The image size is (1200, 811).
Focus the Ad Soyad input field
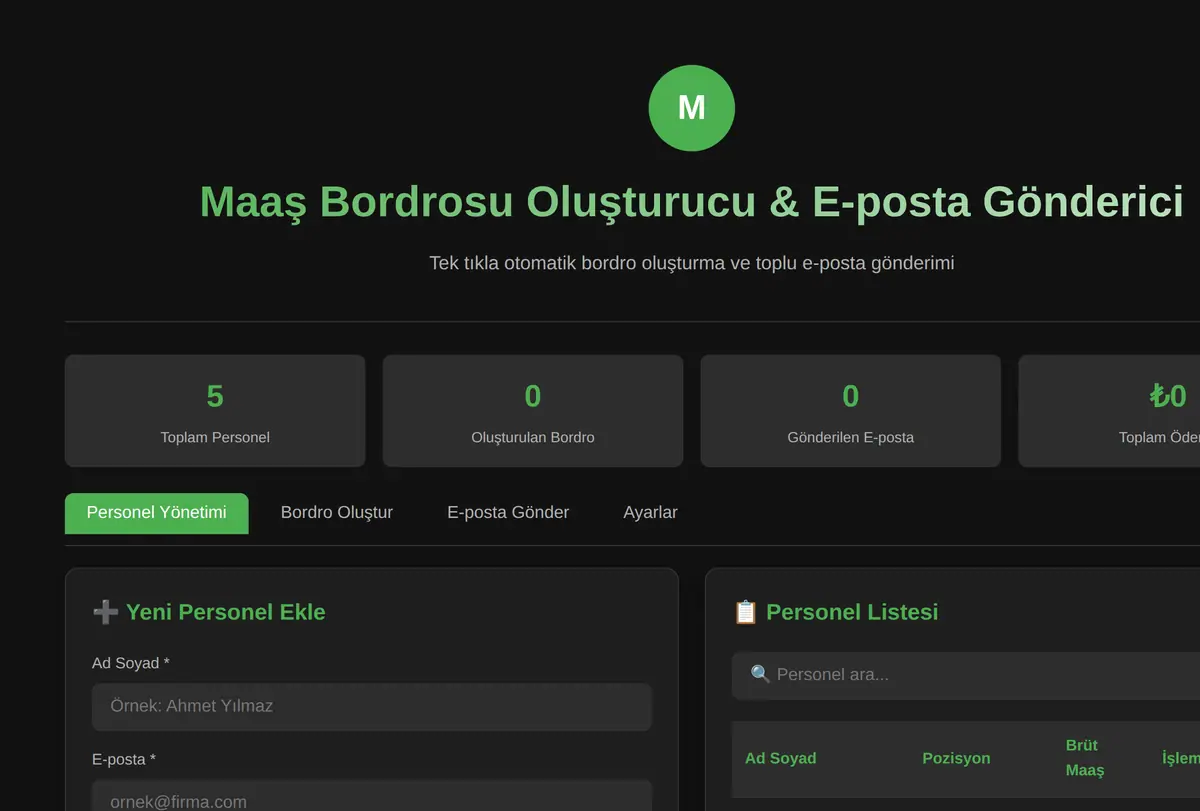tap(372, 707)
